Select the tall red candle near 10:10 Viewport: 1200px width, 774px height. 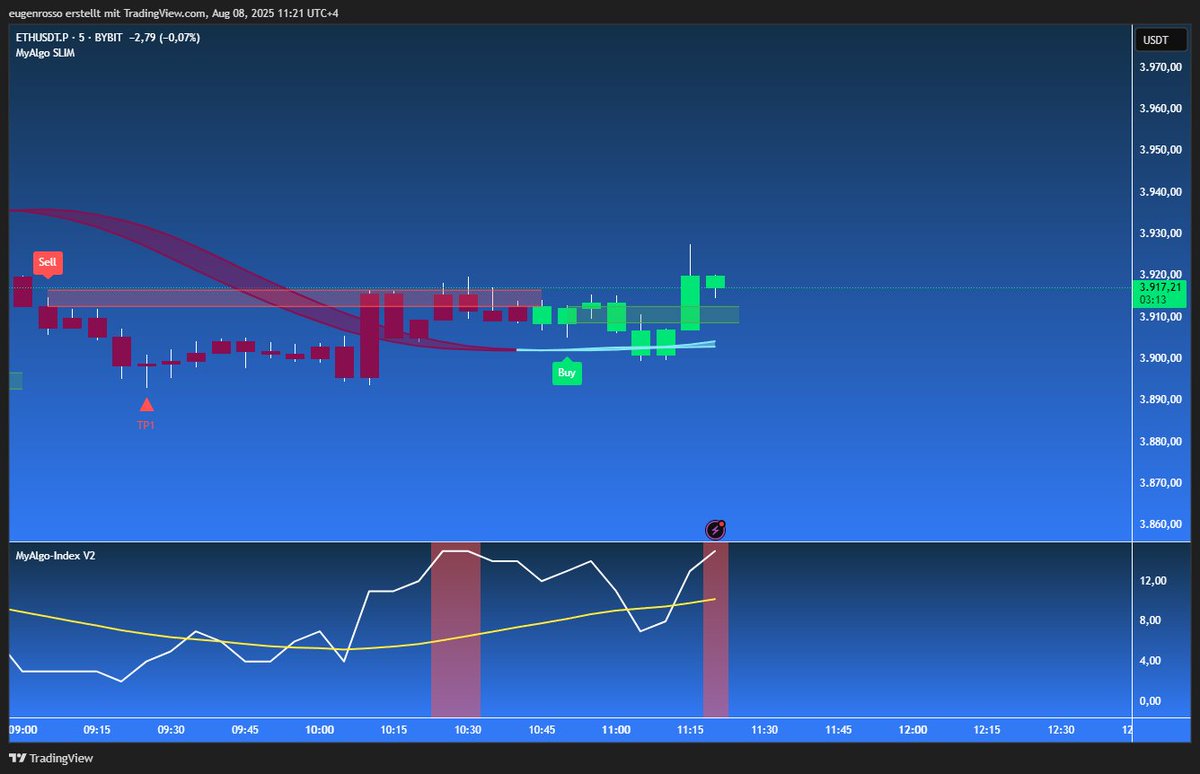click(369, 335)
